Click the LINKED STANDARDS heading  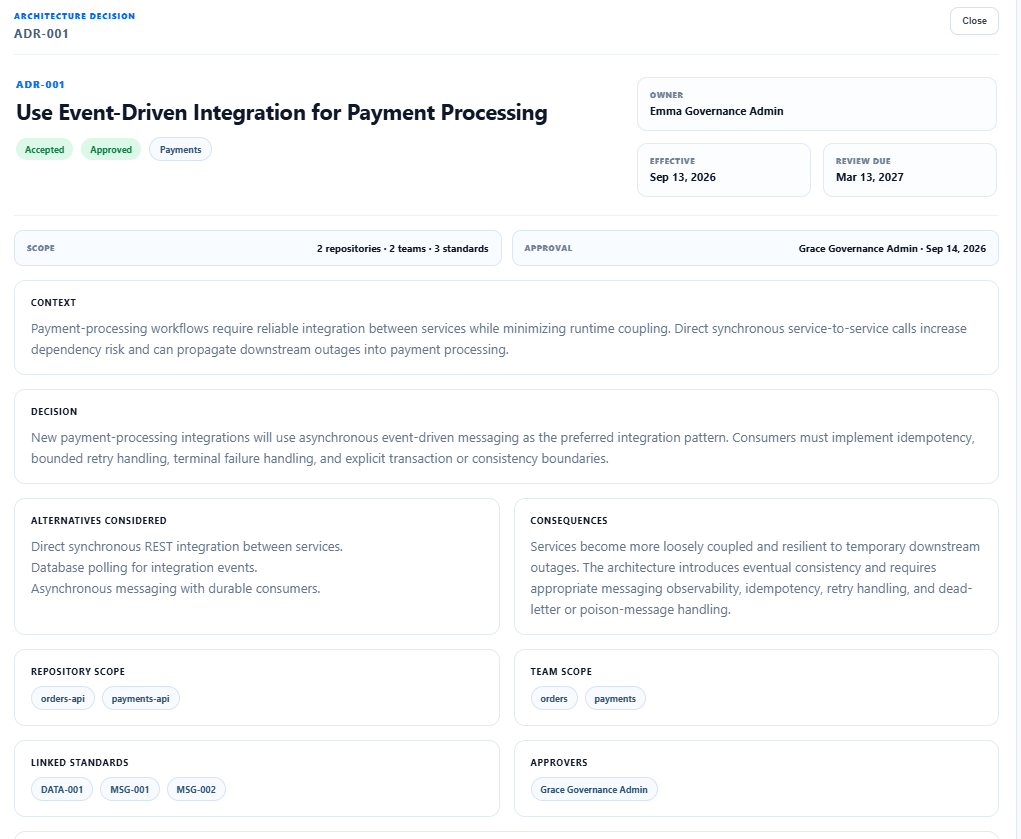(79, 763)
